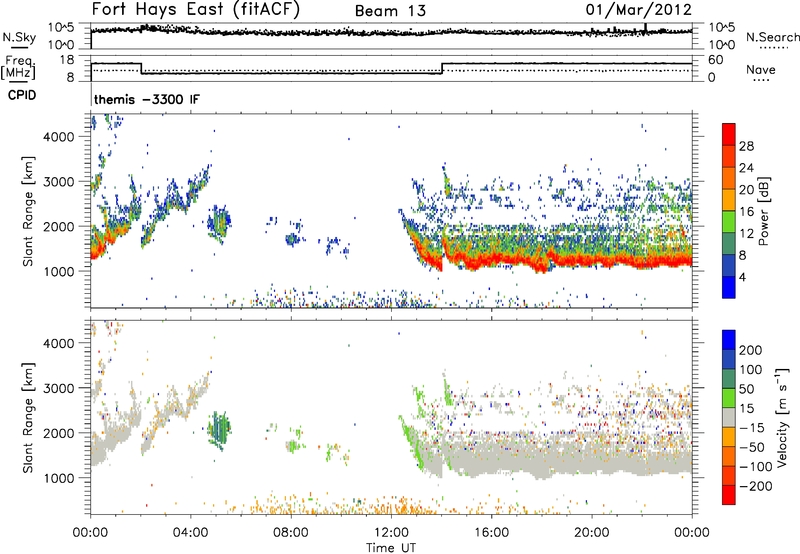This screenshot has width=800, height=554.
Task: Click the date 01/Mar/2012
Action: click(639, 10)
